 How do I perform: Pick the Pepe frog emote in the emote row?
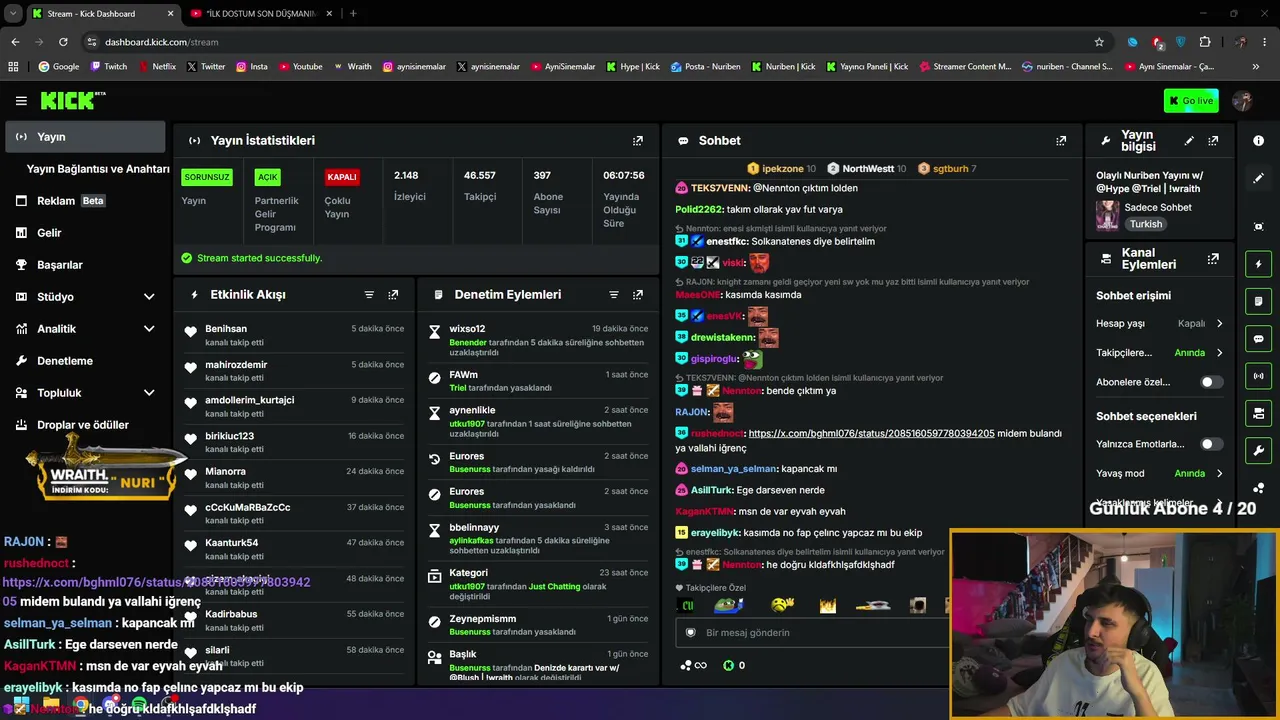pyautogui.click(x=729, y=605)
